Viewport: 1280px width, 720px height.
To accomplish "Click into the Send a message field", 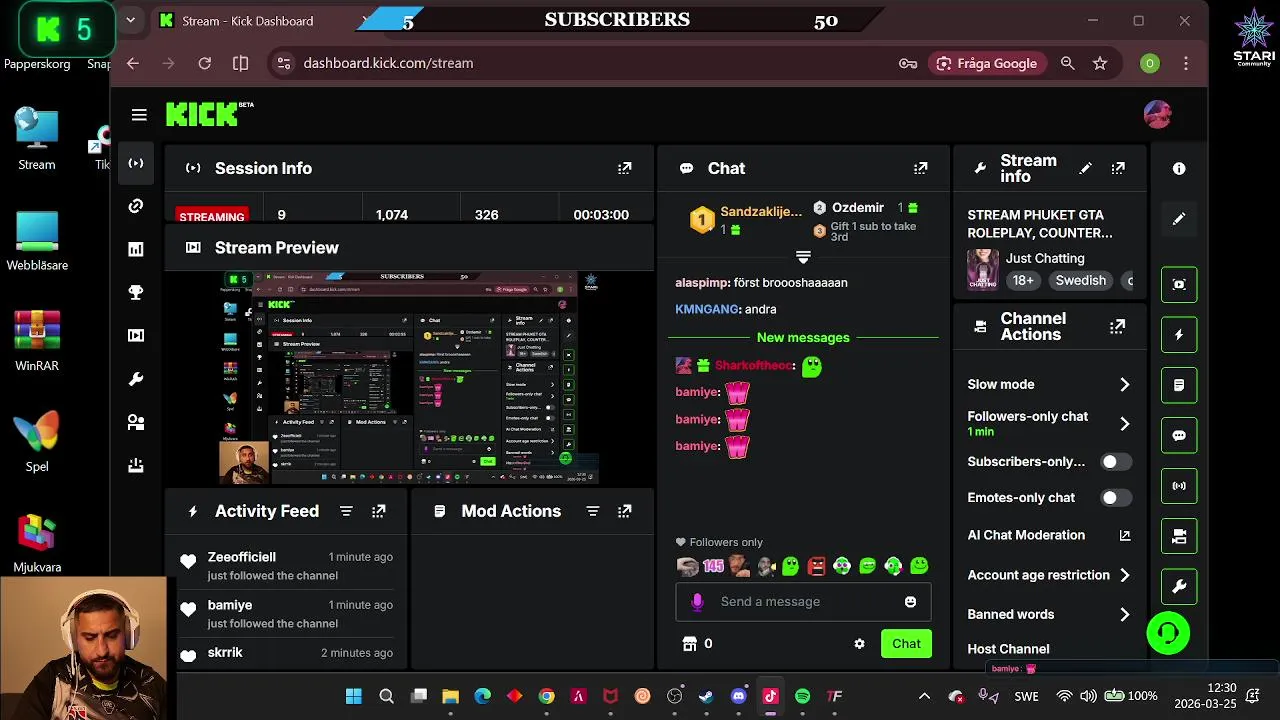I will tap(803, 601).
